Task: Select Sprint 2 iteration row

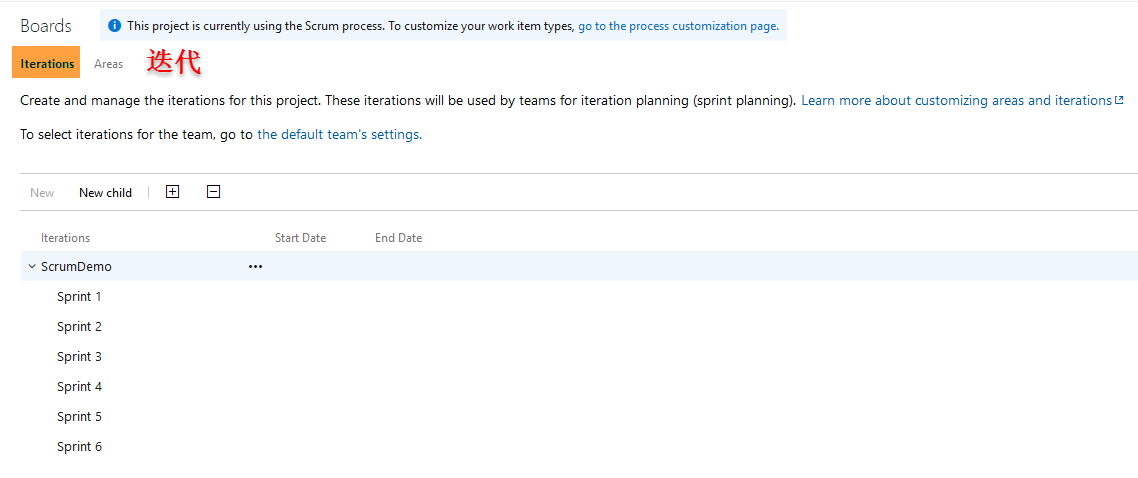Action: pos(79,327)
